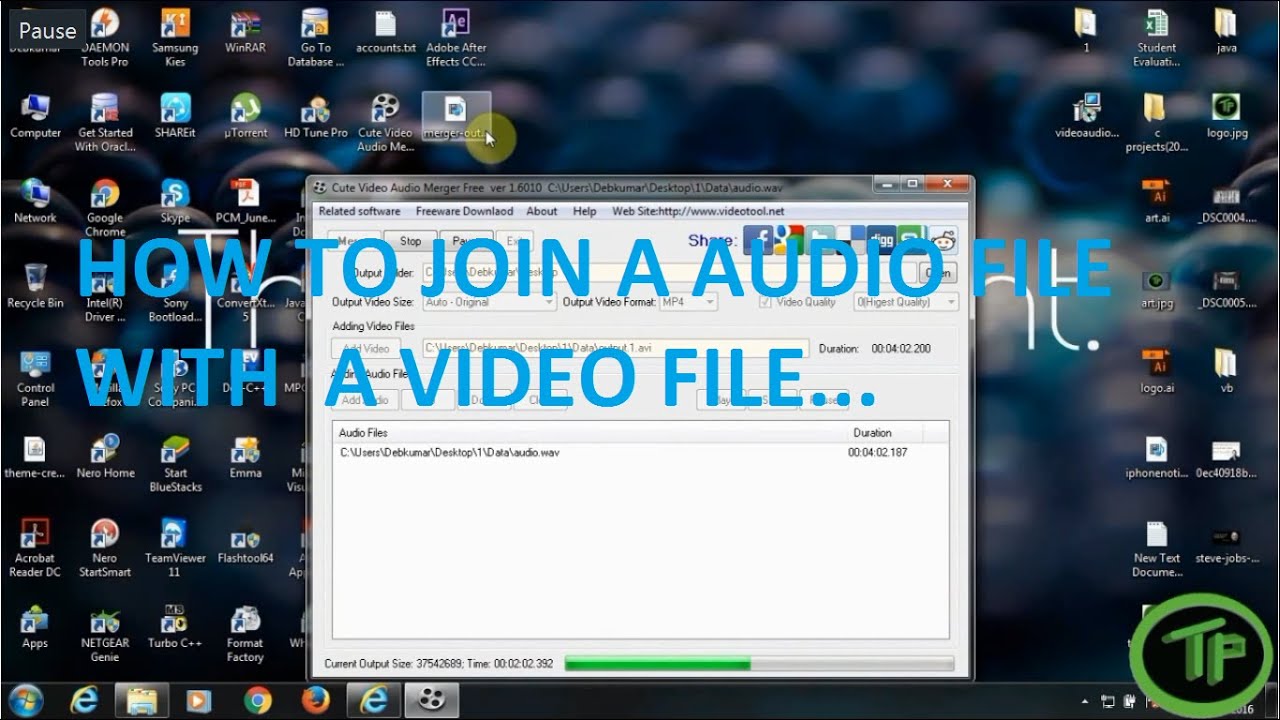Screen dimensions: 1280x720
Task: Open the Windows Start menu
Action: (x=25, y=699)
